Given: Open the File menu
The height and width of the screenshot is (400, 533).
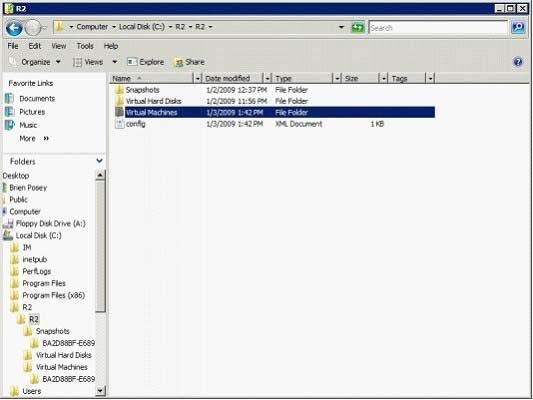Looking at the screenshot, I should (x=13, y=46).
